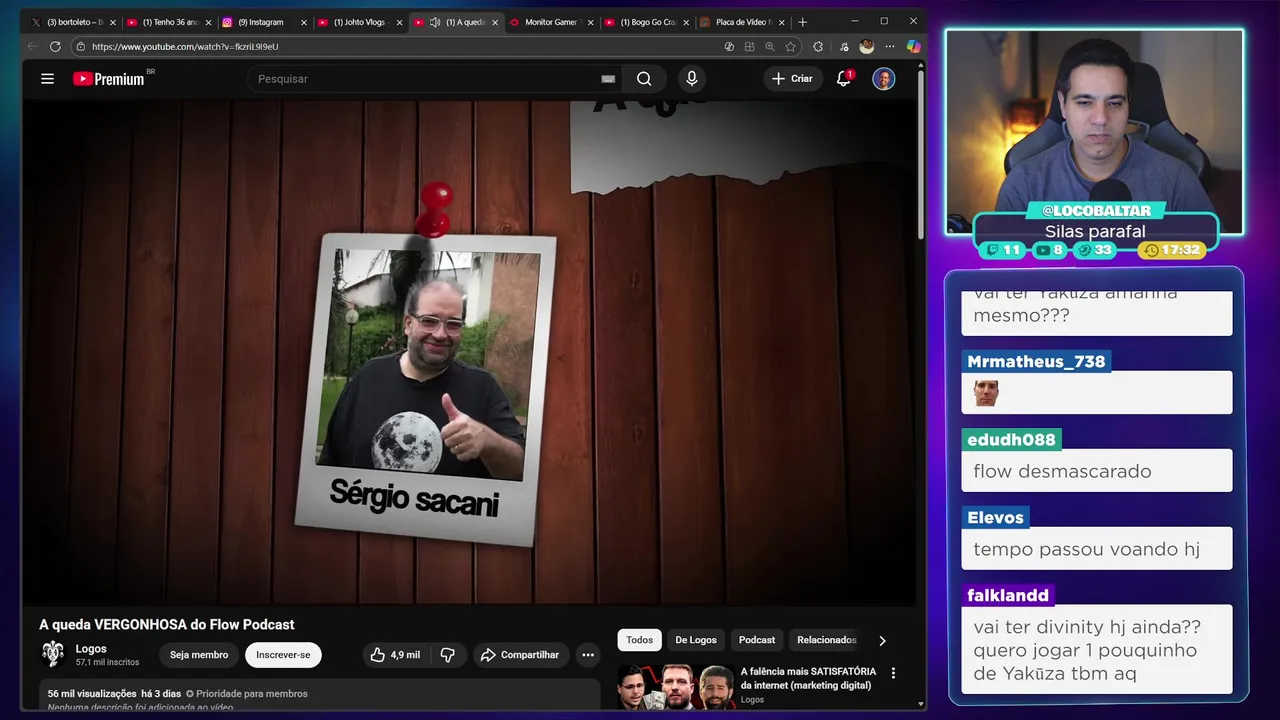Image resolution: width=1280 pixels, height=720 pixels.
Task: Close the Johto Vlogs tab
Action: [x=399, y=22]
